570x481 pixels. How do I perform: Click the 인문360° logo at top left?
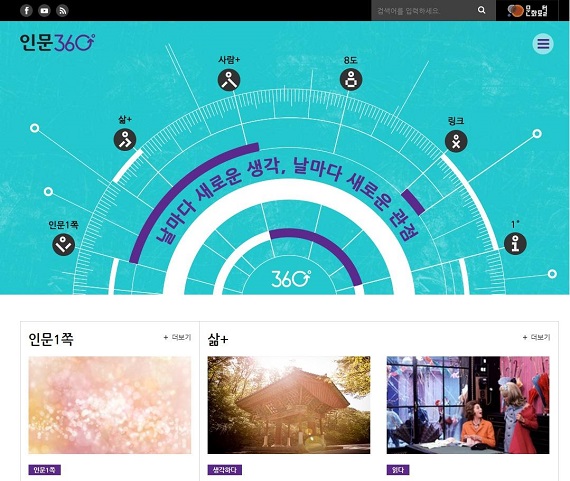(x=57, y=42)
